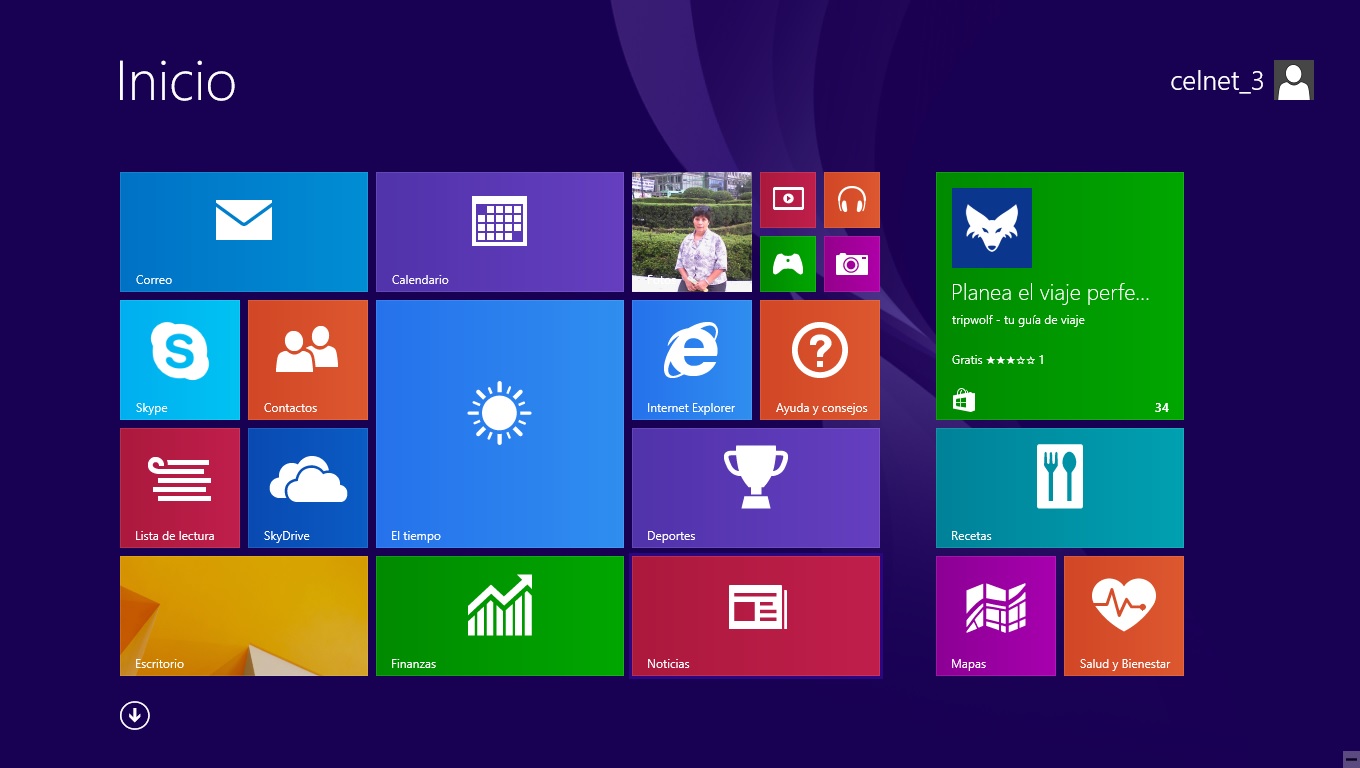Open Lista de lectura tile
Viewport: 1360px width, 768px height.
[180, 488]
